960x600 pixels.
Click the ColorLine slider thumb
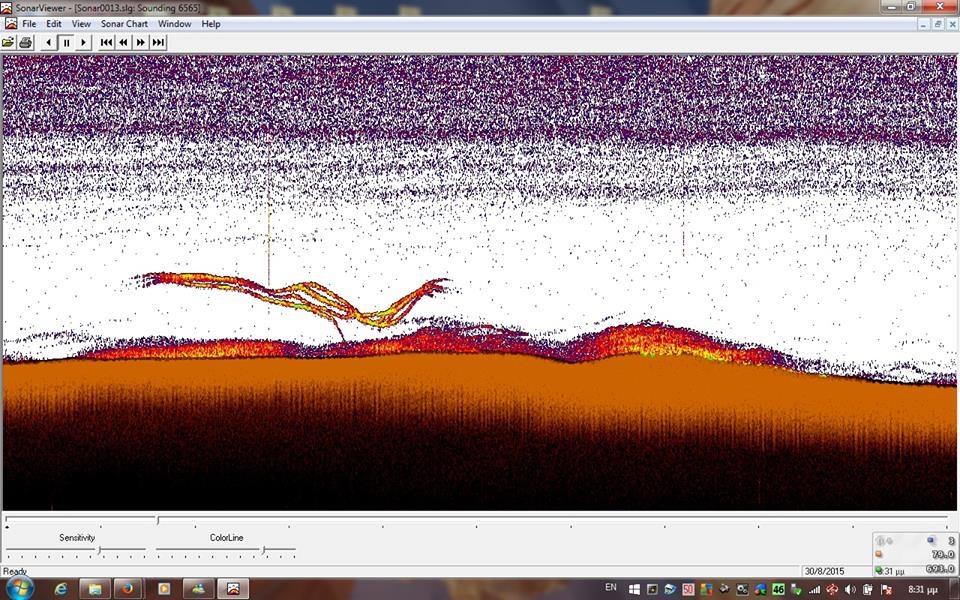point(264,550)
